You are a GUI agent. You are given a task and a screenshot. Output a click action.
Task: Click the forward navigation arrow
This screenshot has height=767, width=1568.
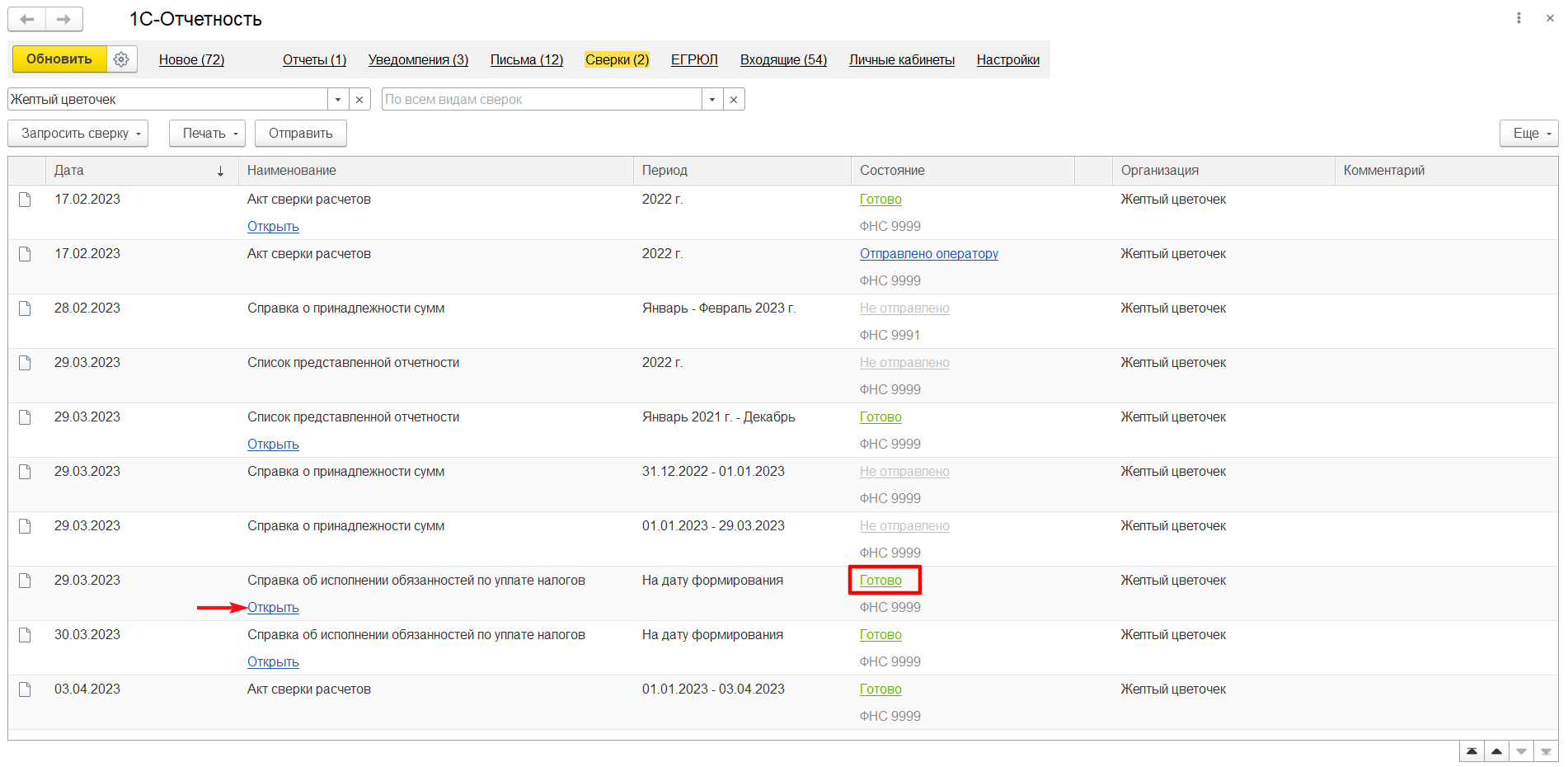pyautogui.click(x=63, y=19)
